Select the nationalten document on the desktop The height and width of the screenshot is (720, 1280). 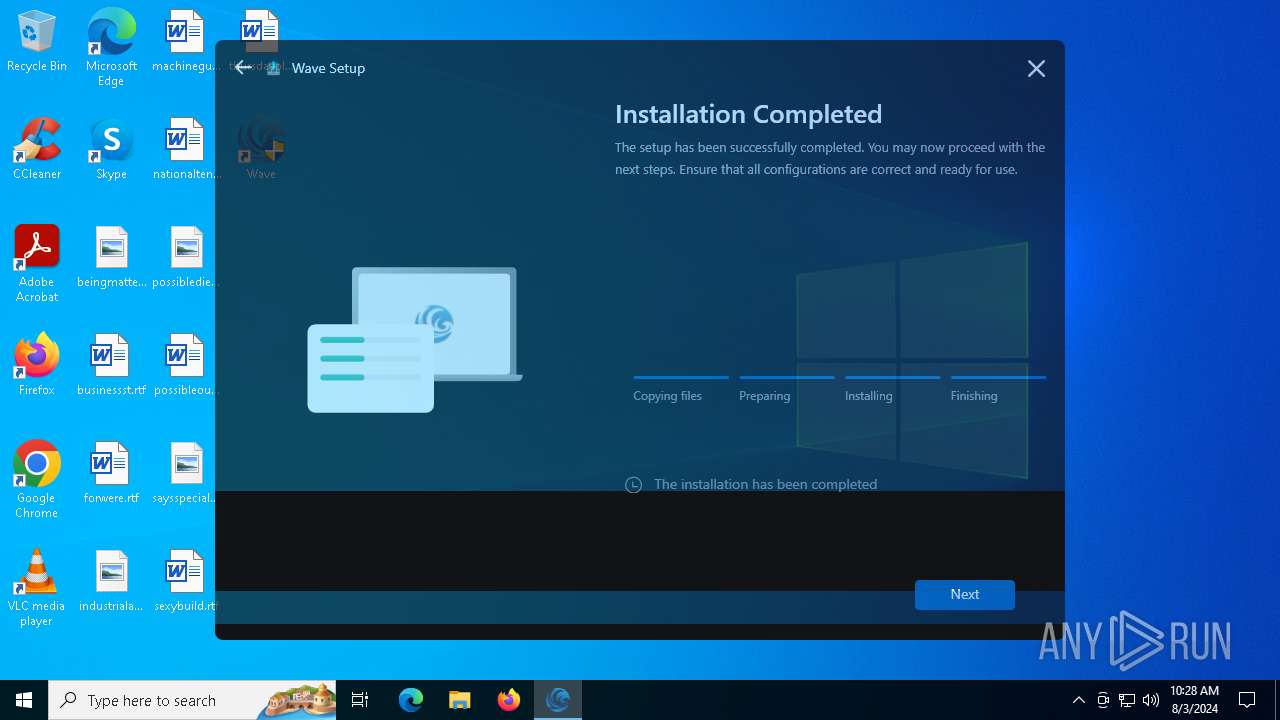coord(185,150)
